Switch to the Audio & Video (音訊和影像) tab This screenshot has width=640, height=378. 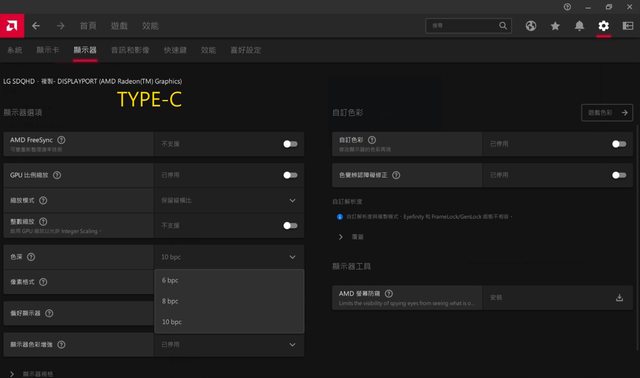point(130,50)
